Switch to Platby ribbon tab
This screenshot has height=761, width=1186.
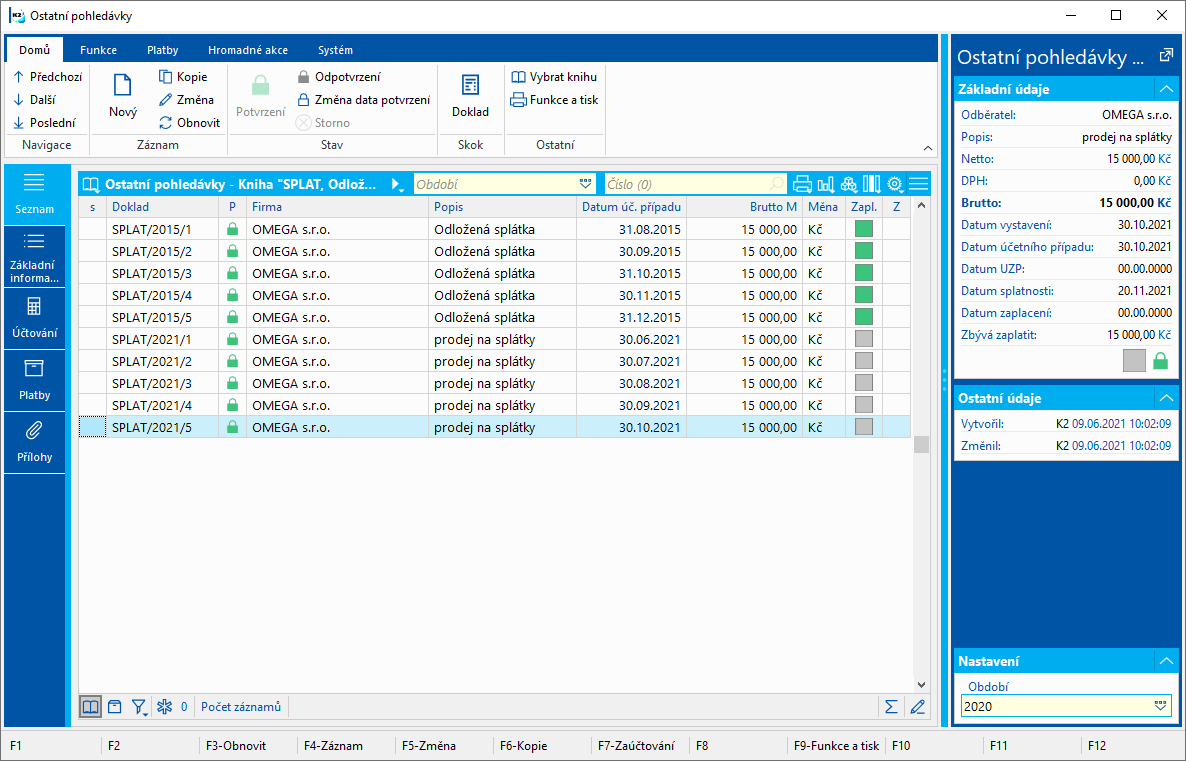163,50
